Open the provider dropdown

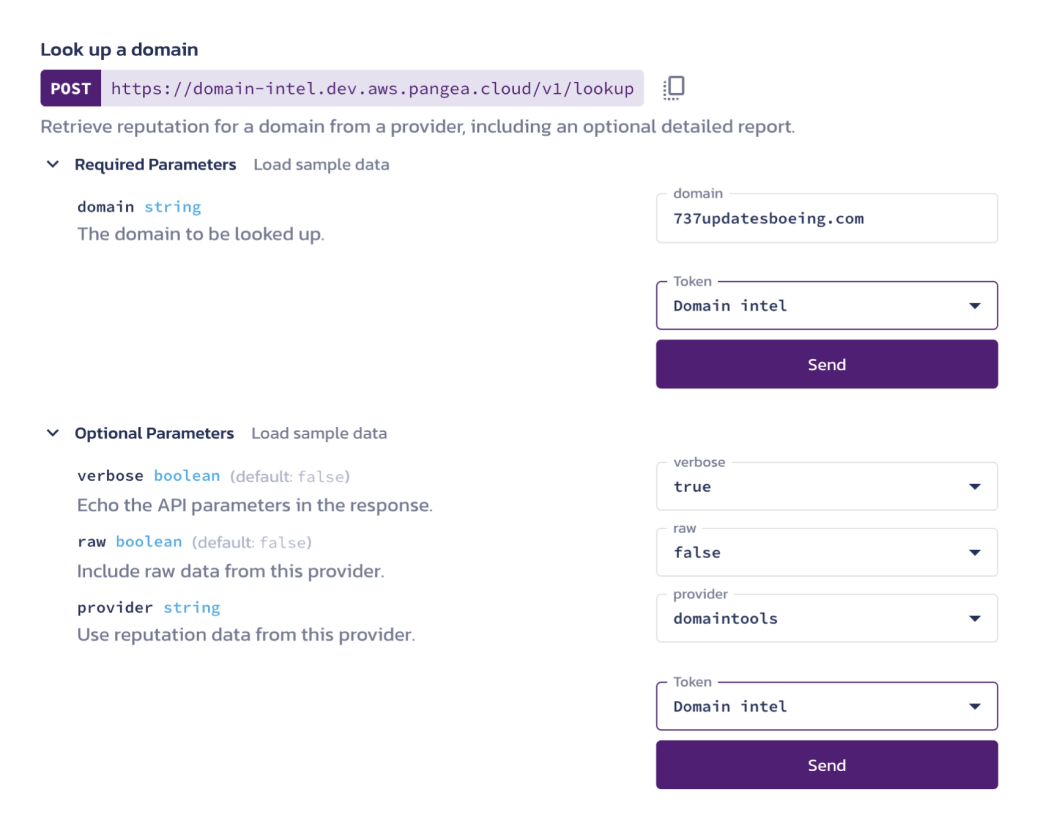coord(826,619)
